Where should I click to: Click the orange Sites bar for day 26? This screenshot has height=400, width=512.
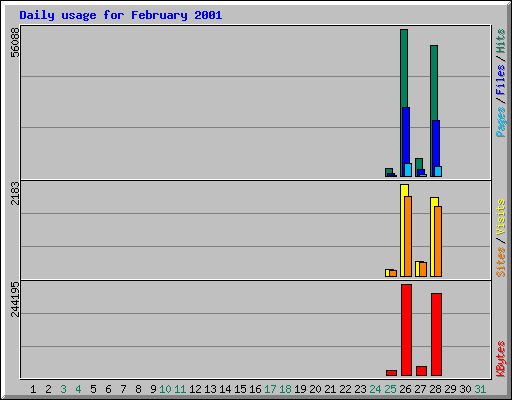[408, 236]
